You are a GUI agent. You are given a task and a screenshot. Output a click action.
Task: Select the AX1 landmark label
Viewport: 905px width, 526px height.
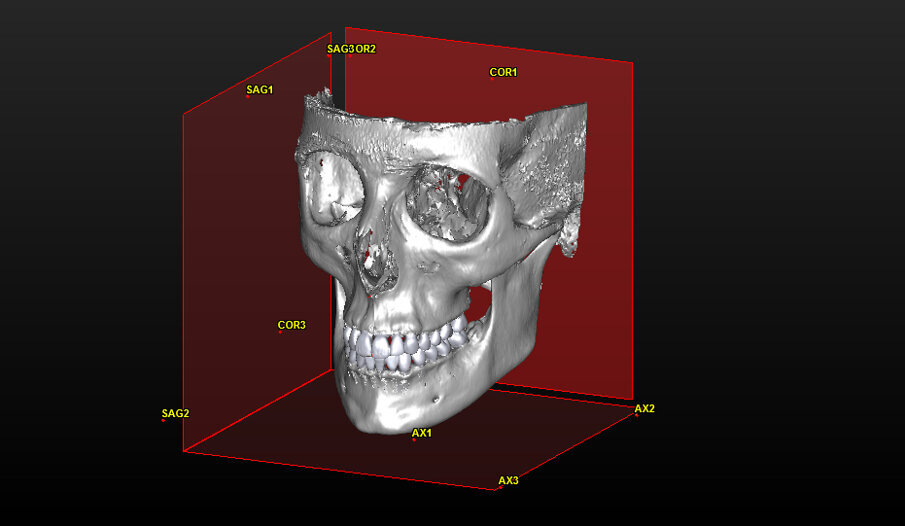422,433
